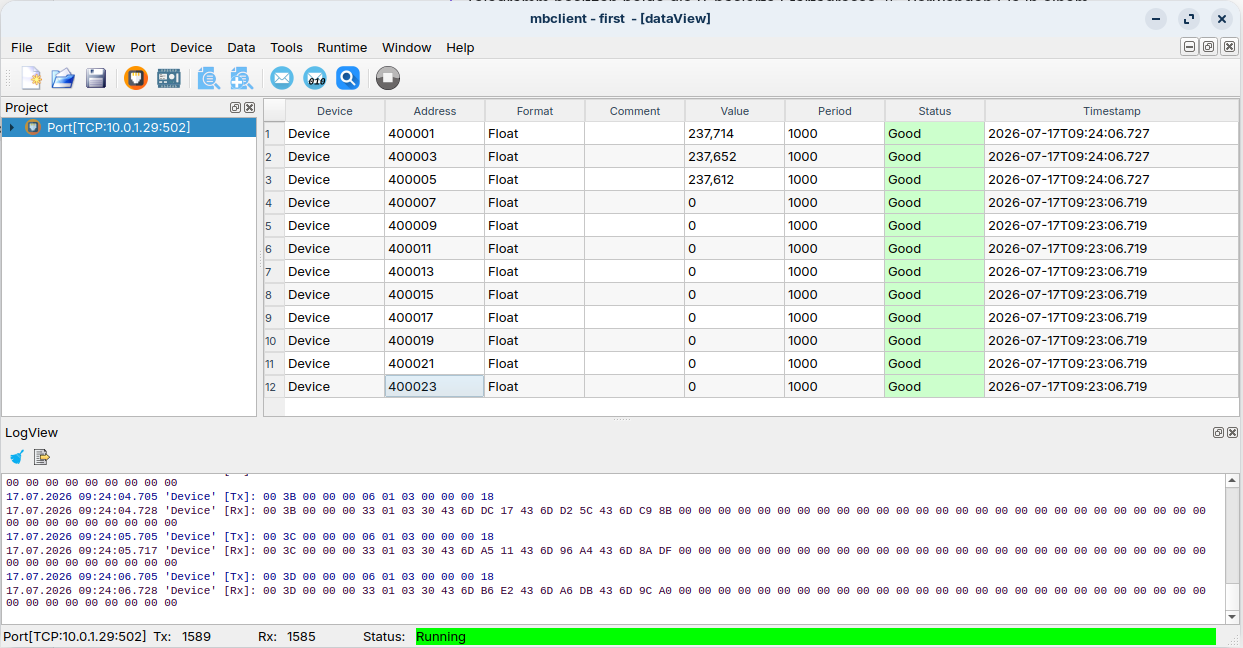
Task: Click the empty Comment cell in row 400003
Action: (635, 156)
